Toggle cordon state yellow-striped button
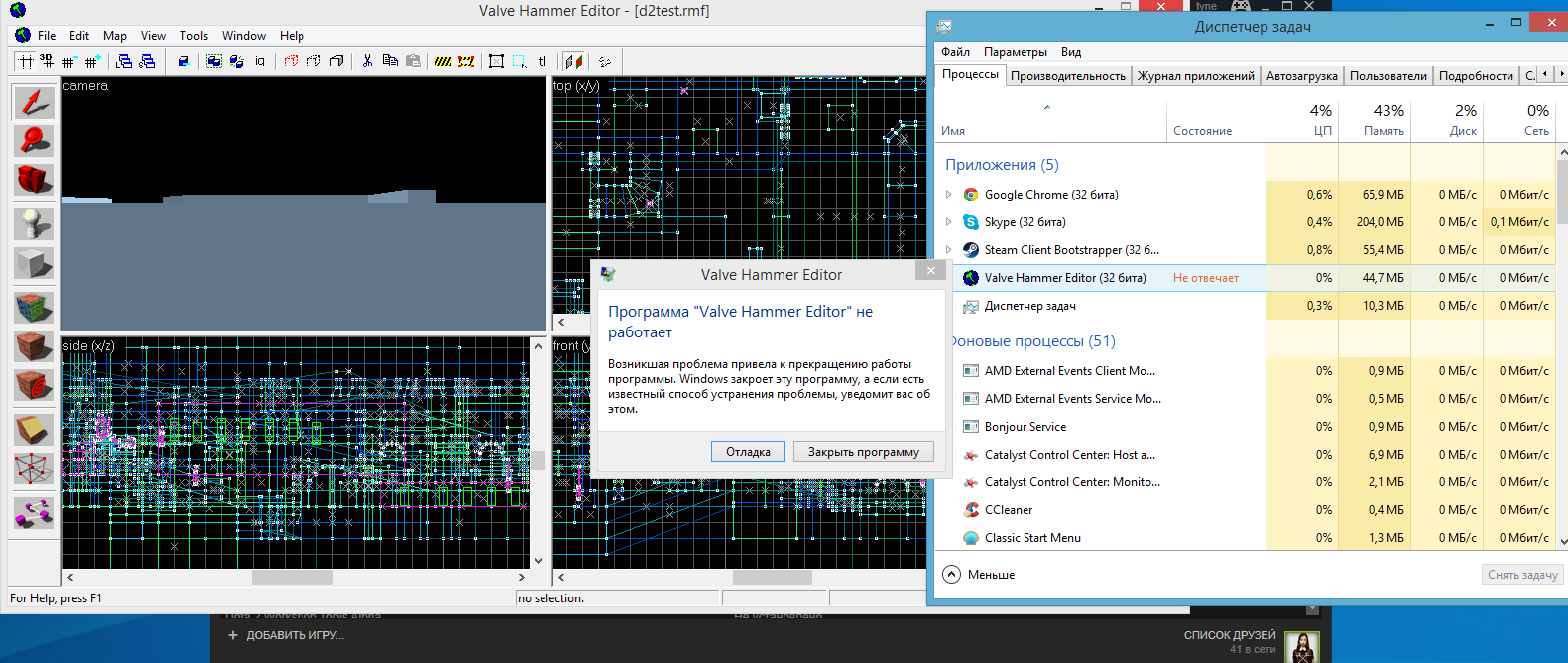 pyautogui.click(x=443, y=62)
